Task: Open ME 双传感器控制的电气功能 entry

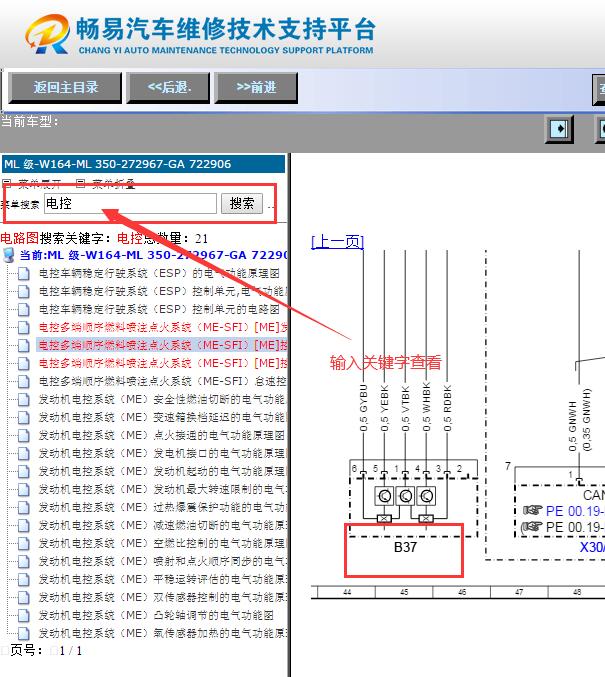Action: pos(163,597)
